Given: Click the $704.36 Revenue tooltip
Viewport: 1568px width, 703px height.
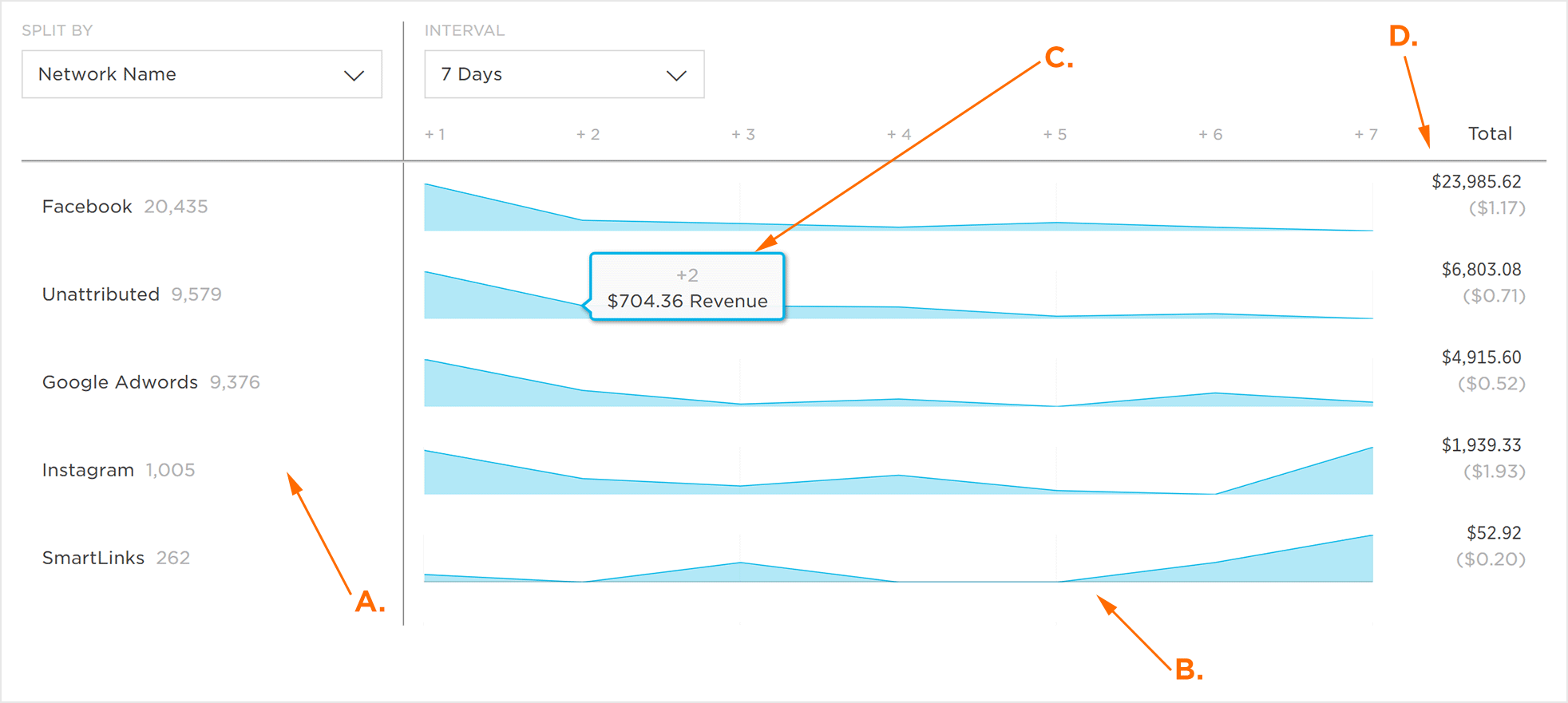Looking at the screenshot, I should pyautogui.click(x=687, y=287).
